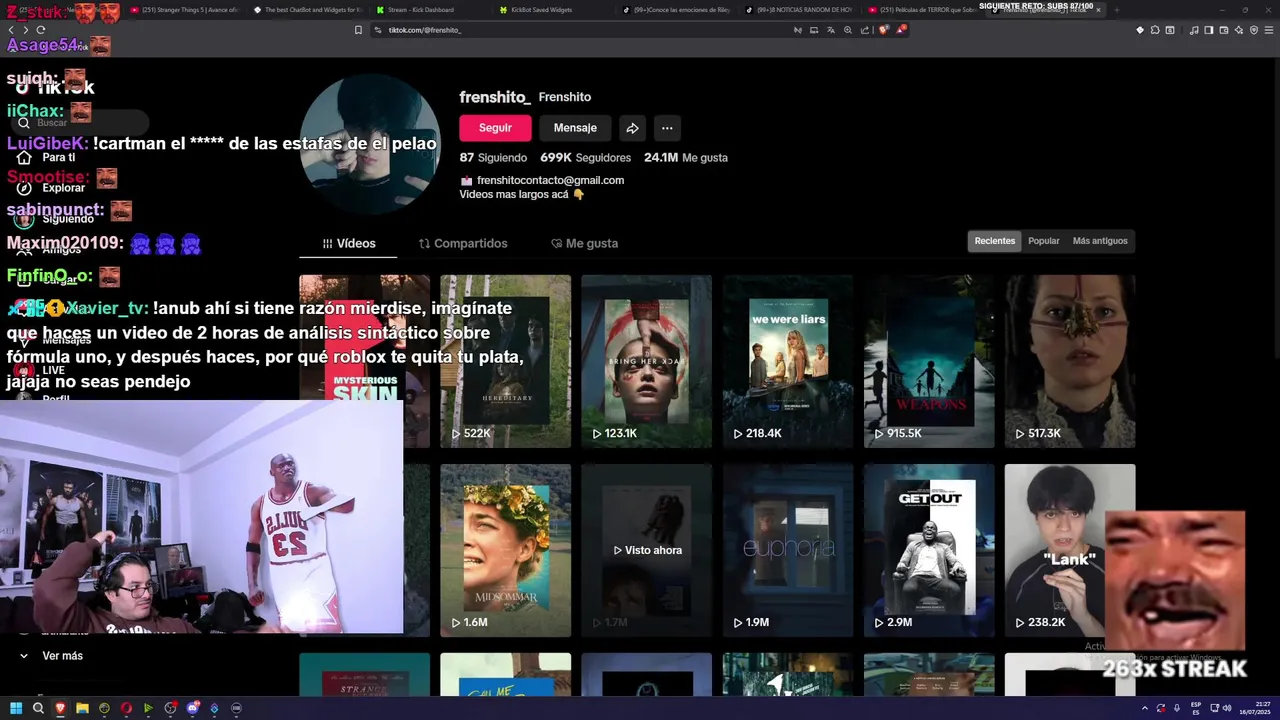Screen dimensions: 1280x720
Task: Click the zoom magnifier icon in address bar
Action: tap(848, 30)
